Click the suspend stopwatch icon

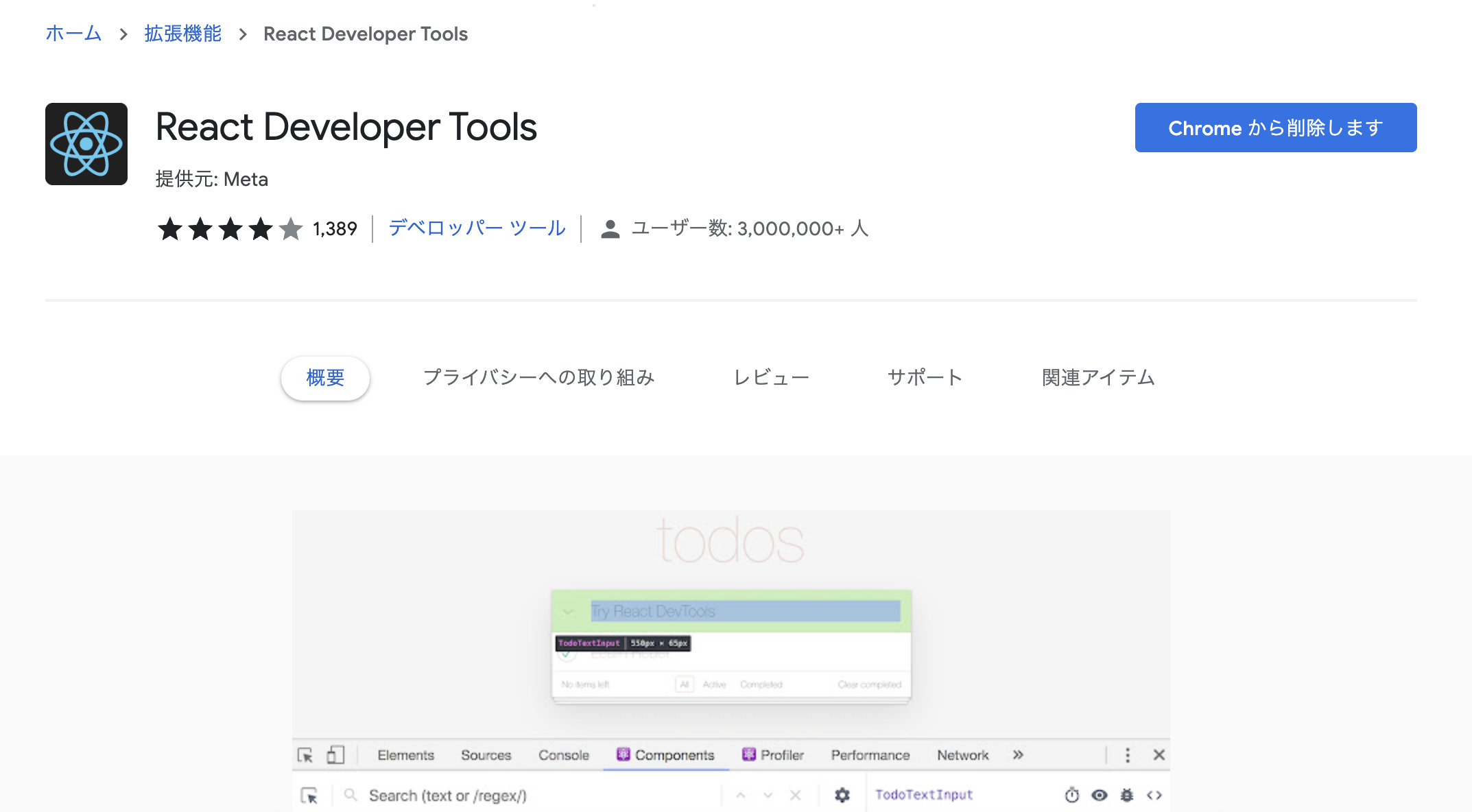coord(1072,795)
